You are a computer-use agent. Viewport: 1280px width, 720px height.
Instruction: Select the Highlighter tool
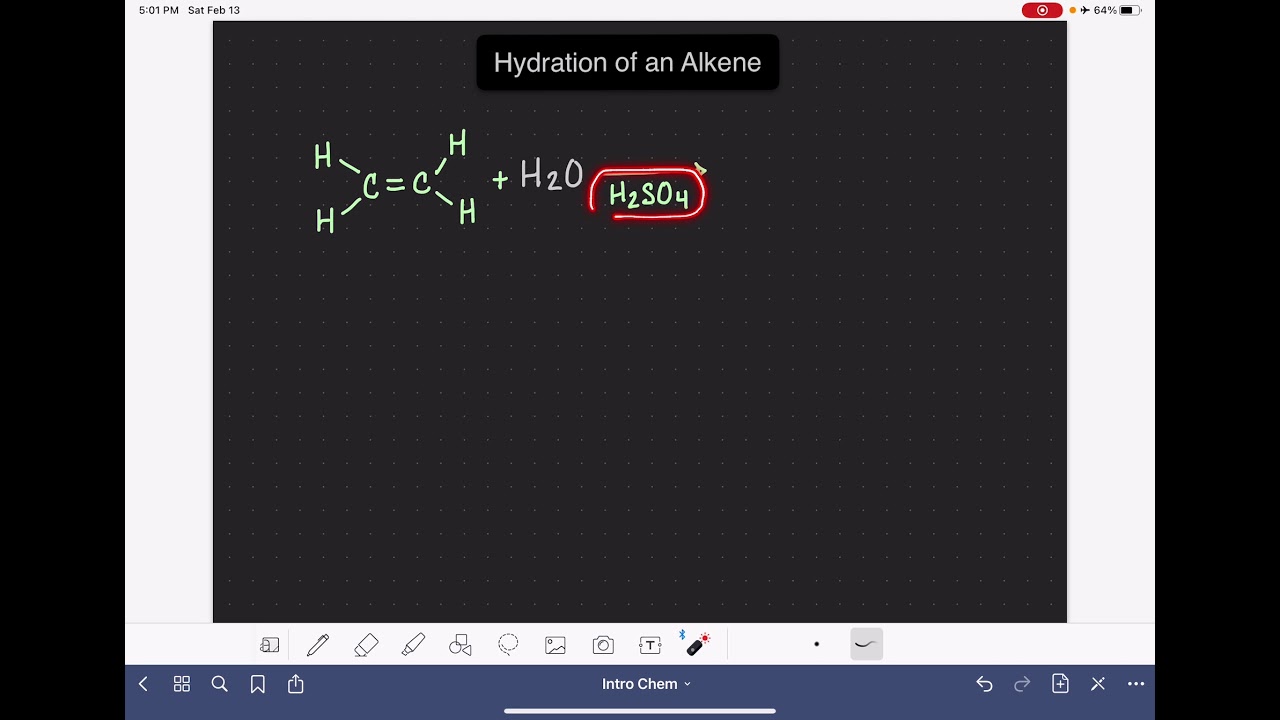tap(413, 645)
